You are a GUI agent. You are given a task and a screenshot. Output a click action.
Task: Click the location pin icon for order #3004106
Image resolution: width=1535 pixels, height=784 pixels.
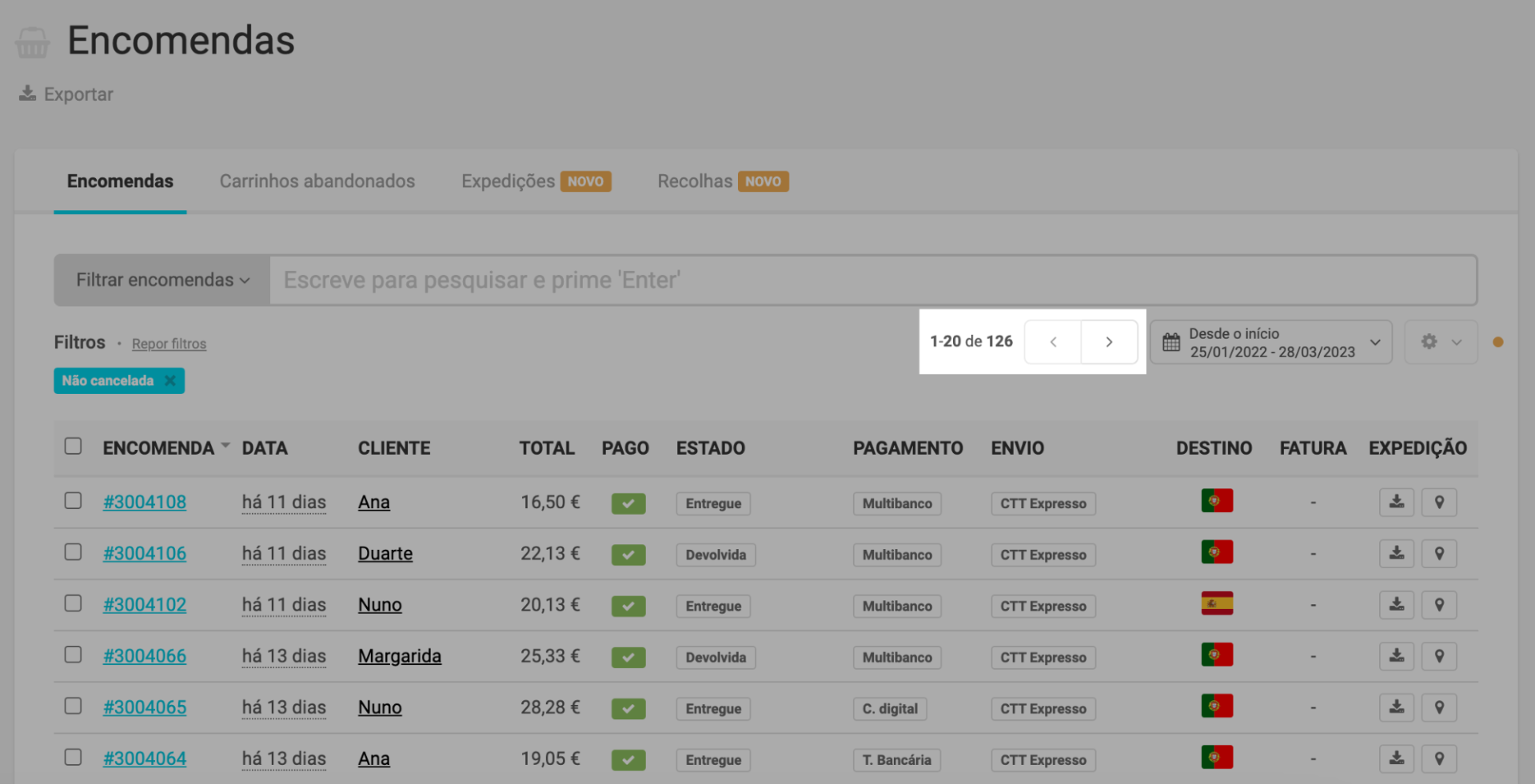pos(1438,554)
